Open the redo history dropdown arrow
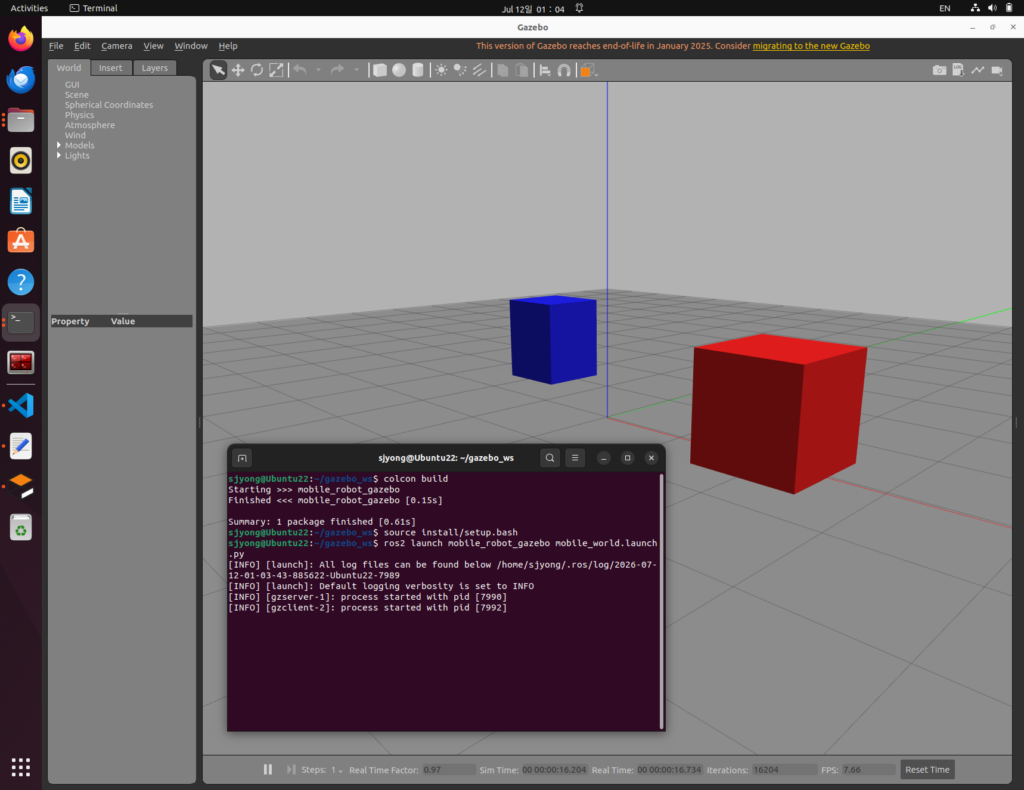 [x=357, y=70]
